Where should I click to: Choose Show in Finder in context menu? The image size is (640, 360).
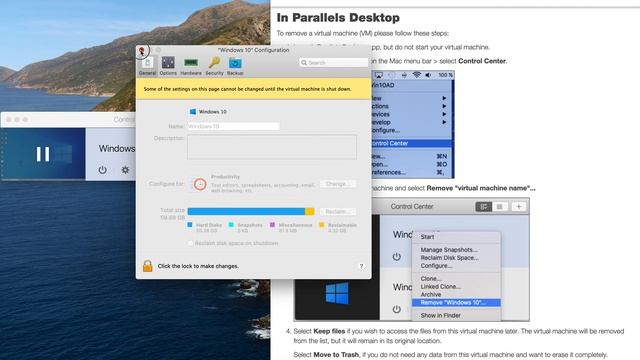pyautogui.click(x=440, y=316)
